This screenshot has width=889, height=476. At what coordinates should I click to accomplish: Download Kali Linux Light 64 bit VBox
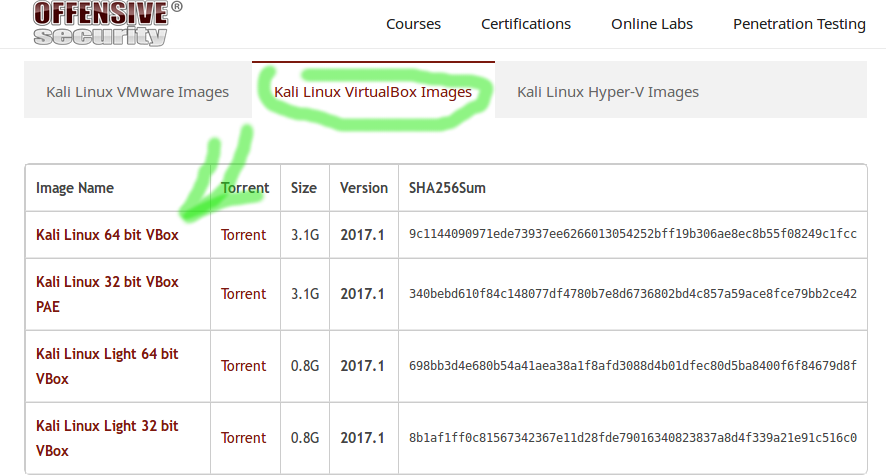pyautogui.click(x=107, y=366)
